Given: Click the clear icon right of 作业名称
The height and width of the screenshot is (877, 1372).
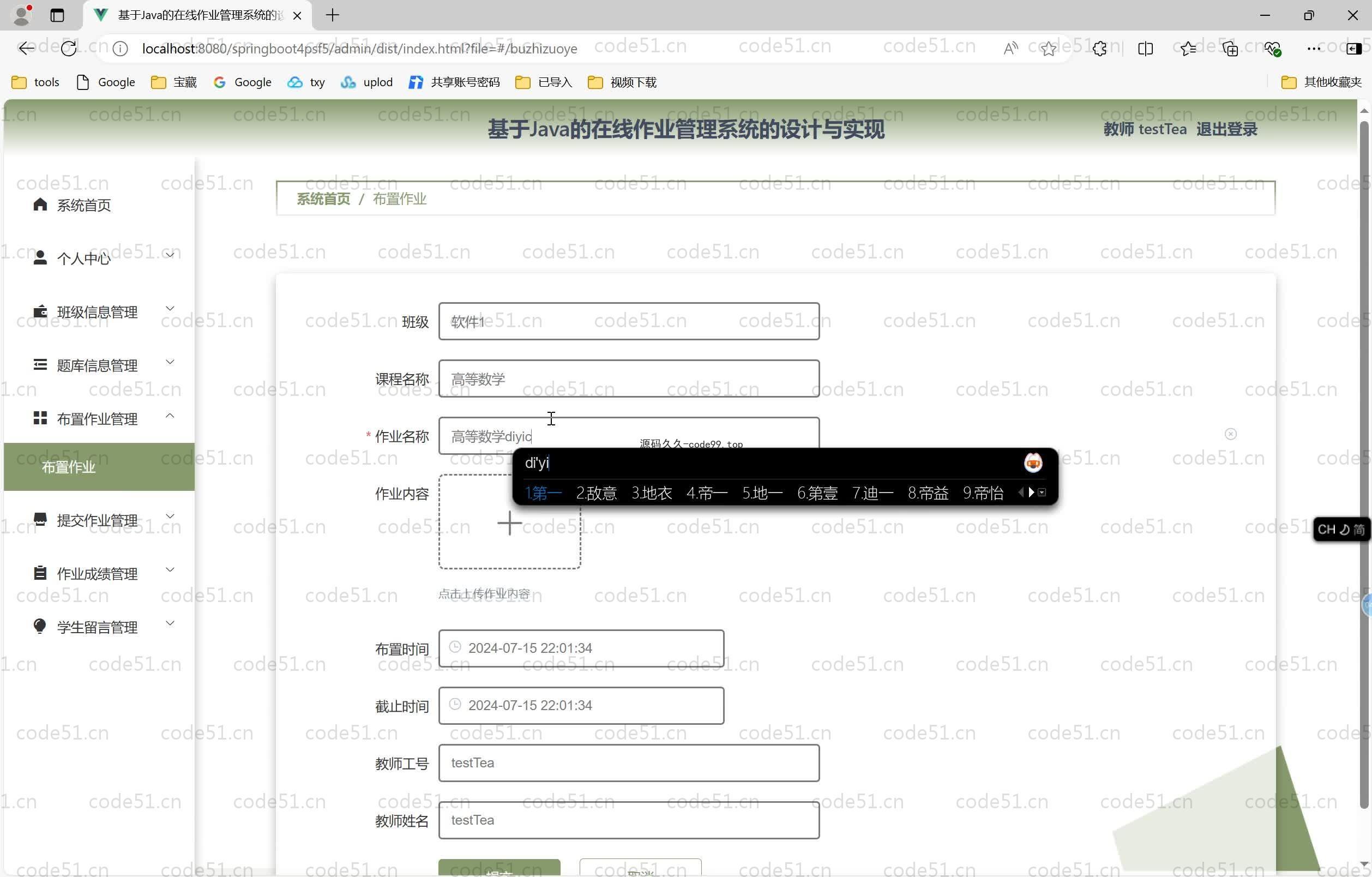Looking at the screenshot, I should (1231, 434).
